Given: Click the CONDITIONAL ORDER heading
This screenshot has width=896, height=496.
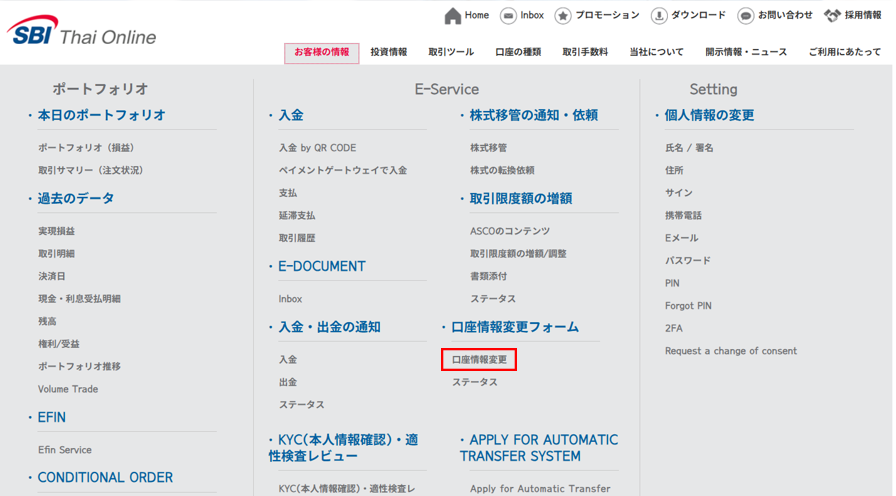Looking at the screenshot, I should [105, 478].
